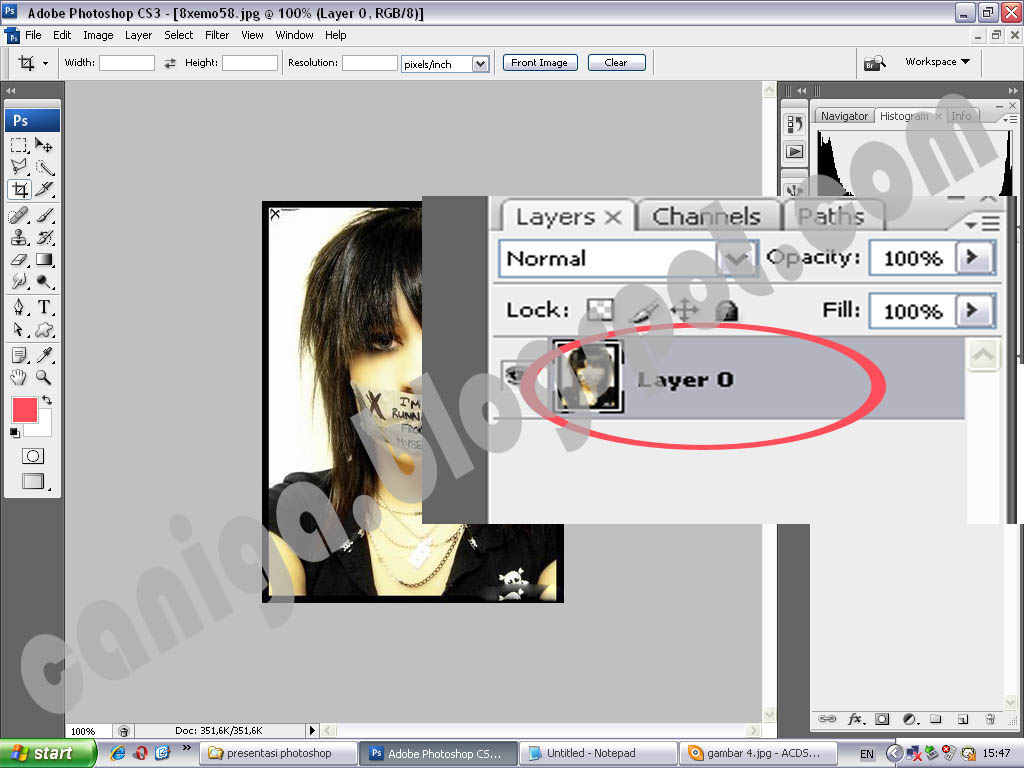Open the crop tool preset picker
1024x768 pixels.
click(45, 63)
